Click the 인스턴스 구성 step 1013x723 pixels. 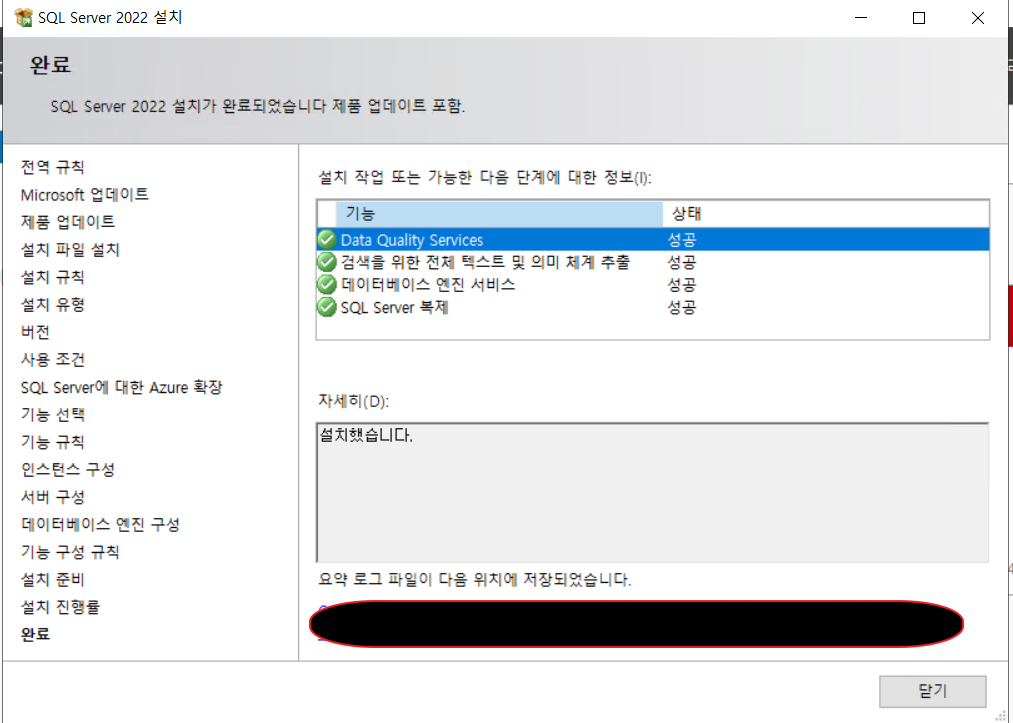coord(68,469)
